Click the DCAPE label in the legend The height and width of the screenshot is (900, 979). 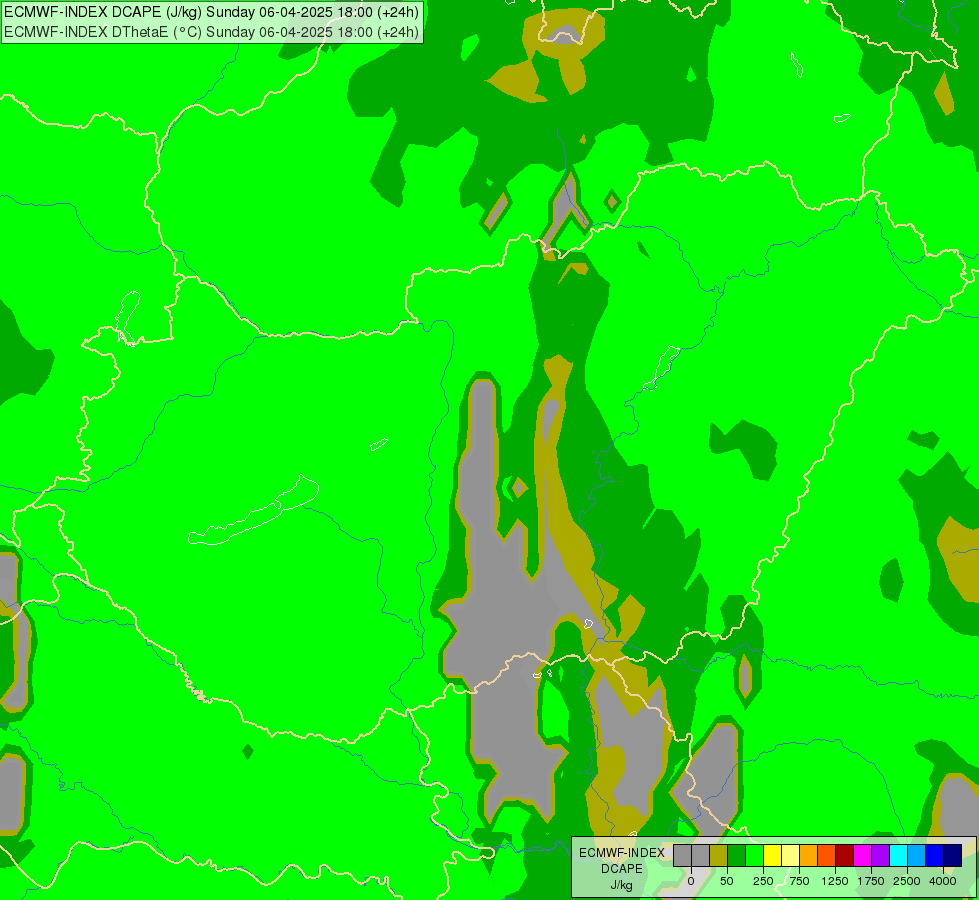coord(622,869)
